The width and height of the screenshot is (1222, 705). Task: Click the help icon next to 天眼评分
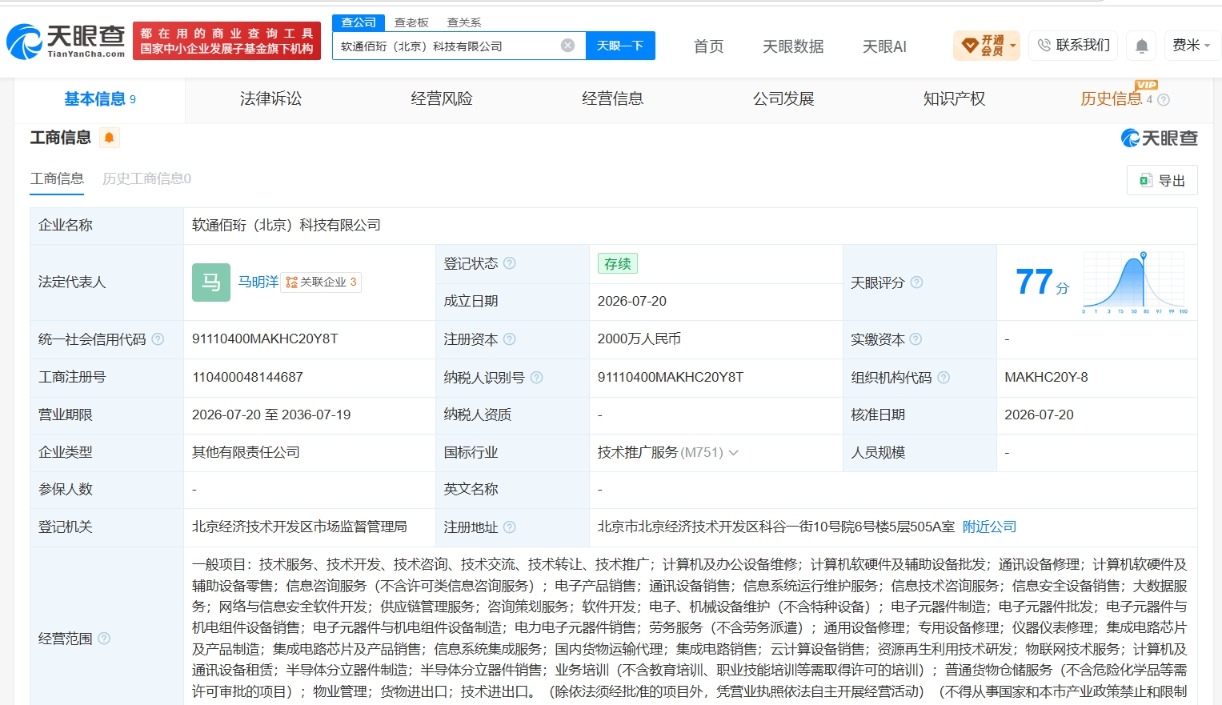tap(916, 283)
